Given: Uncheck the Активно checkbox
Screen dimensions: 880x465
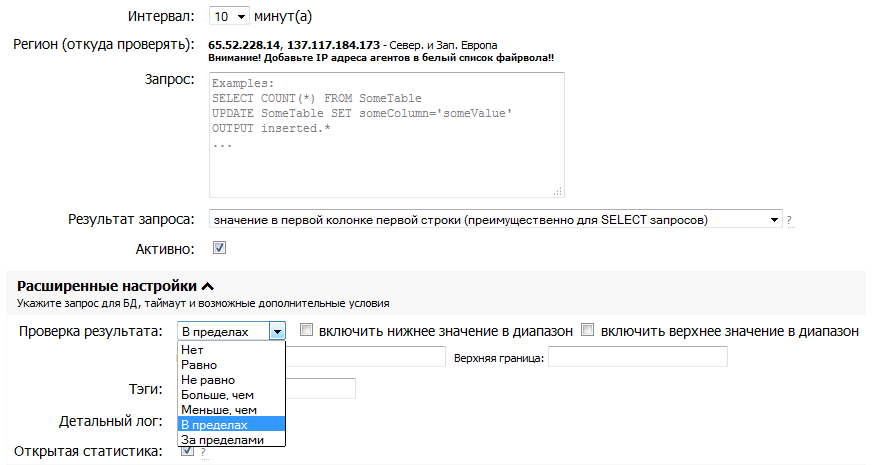Looking at the screenshot, I should pos(219,248).
